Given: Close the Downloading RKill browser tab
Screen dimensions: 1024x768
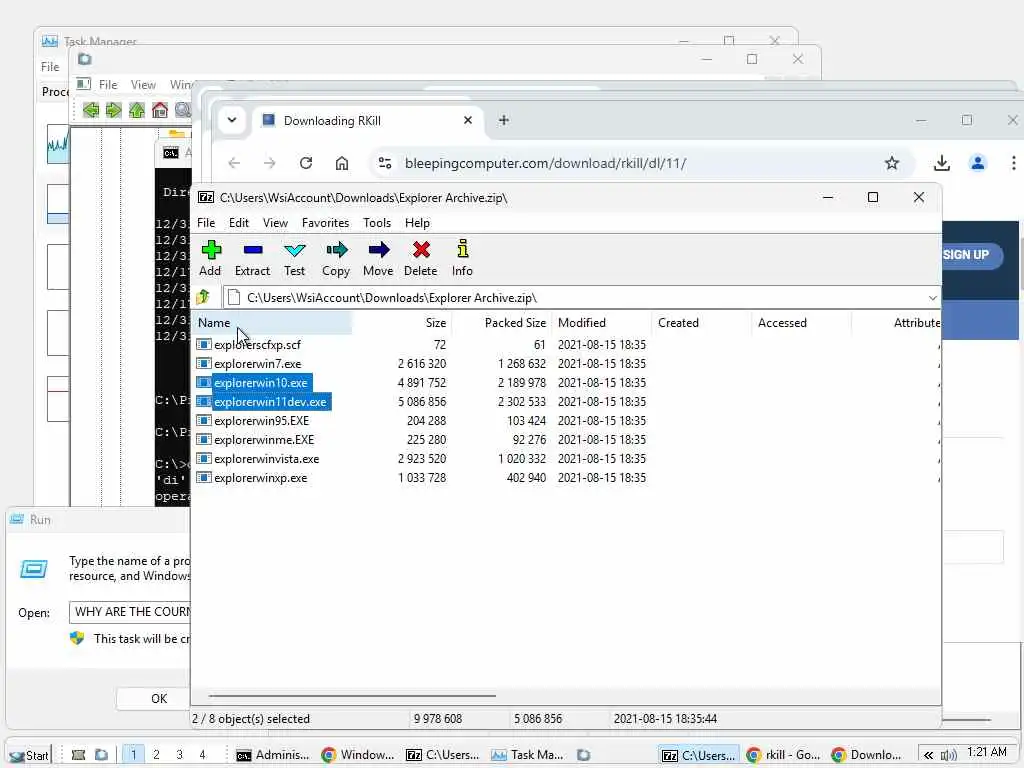Looking at the screenshot, I should coord(468,120).
